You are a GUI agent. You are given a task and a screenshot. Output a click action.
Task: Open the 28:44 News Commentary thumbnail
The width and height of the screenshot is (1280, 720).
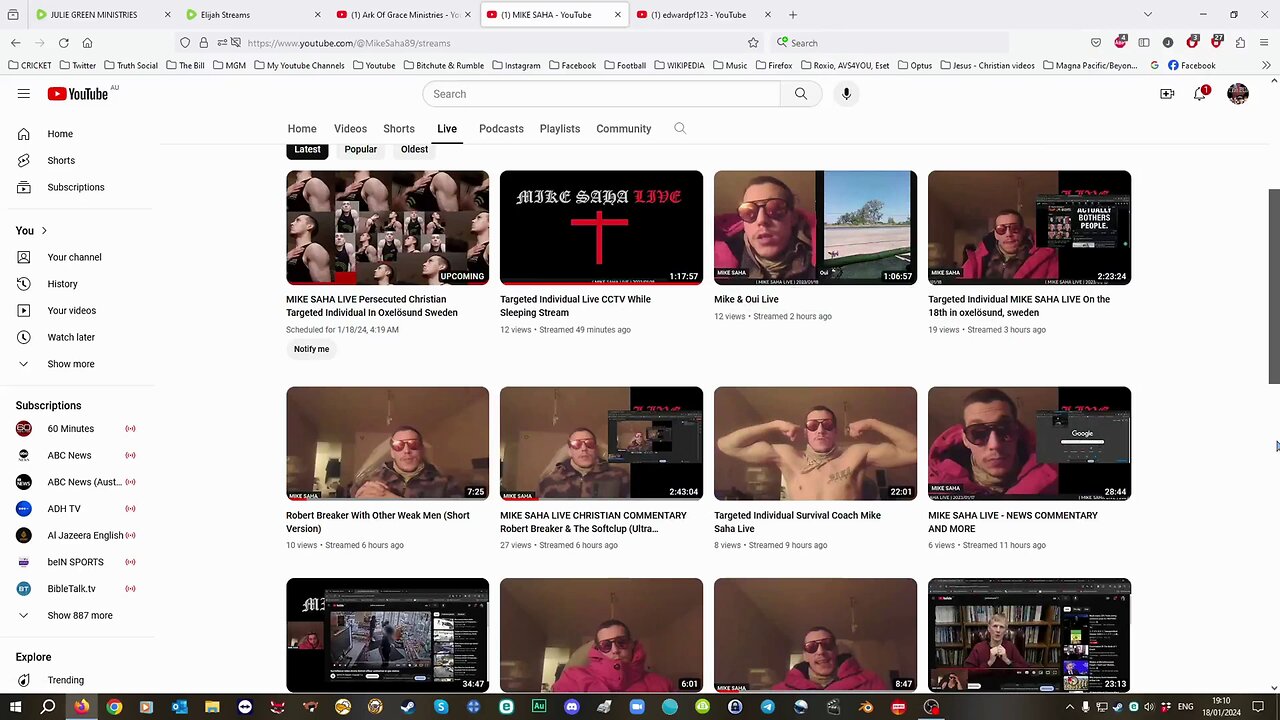(x=1029, y=443)
